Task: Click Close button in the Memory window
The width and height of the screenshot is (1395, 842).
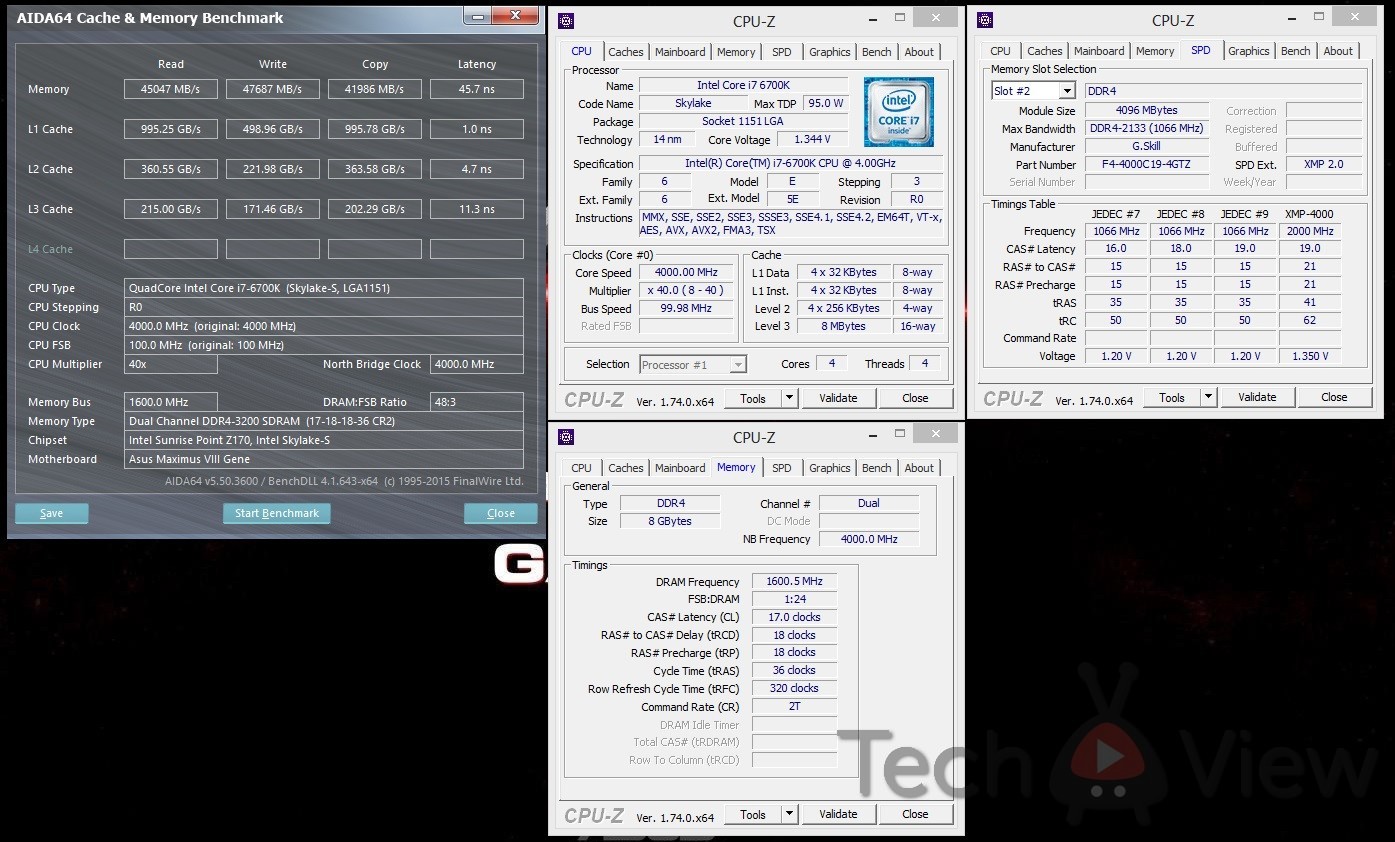Action: tap(915, 814)
